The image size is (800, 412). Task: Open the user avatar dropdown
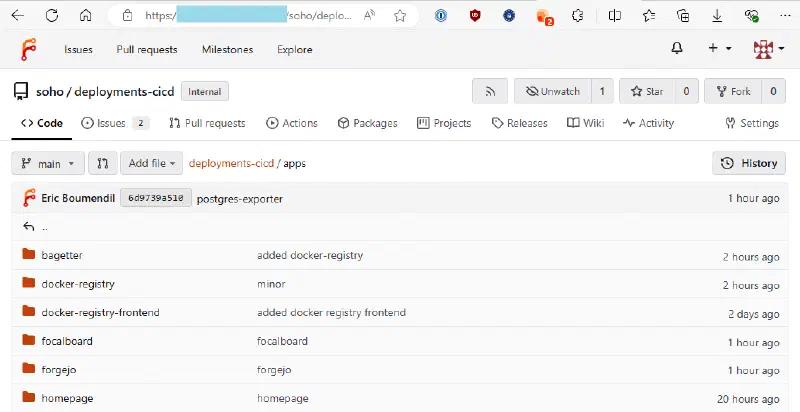[x=769, y=49]
